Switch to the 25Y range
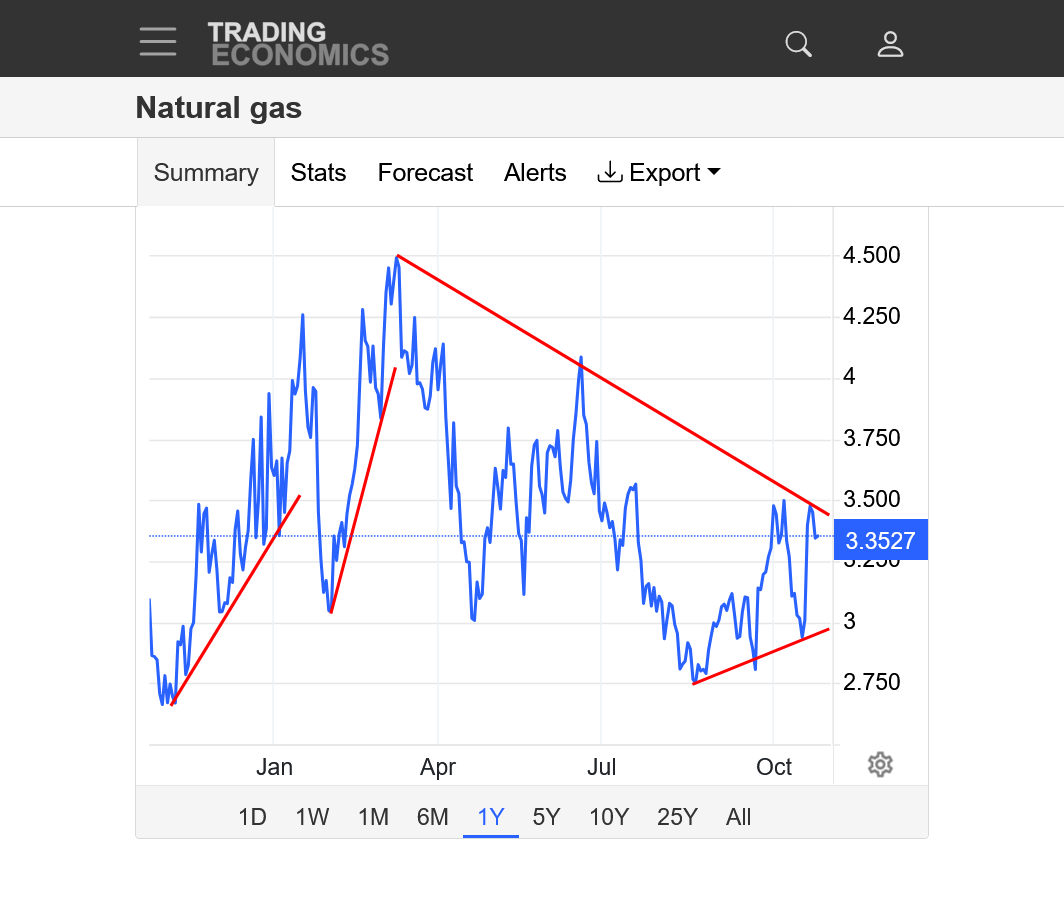This screenshot has width=1064, height=901. click(677, 817)
